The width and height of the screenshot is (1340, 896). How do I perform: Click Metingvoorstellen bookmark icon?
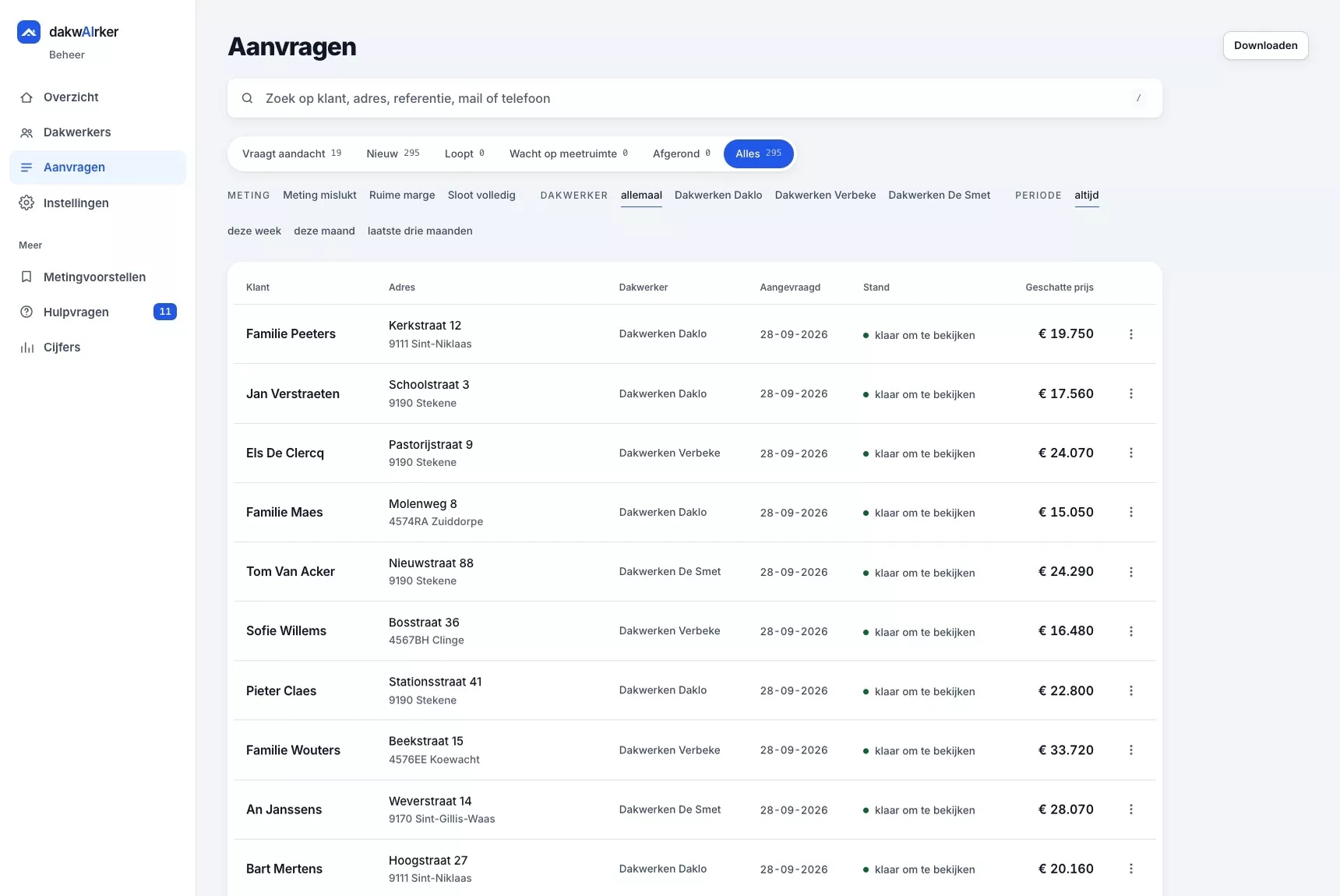pos(26,277)
